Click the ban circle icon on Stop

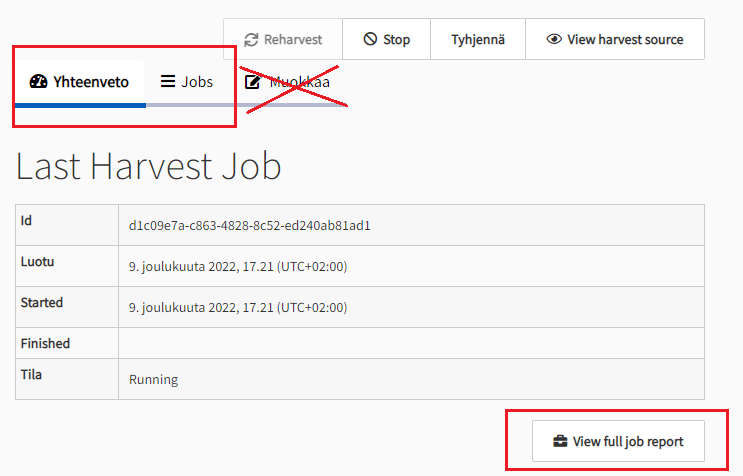(370, 40)
